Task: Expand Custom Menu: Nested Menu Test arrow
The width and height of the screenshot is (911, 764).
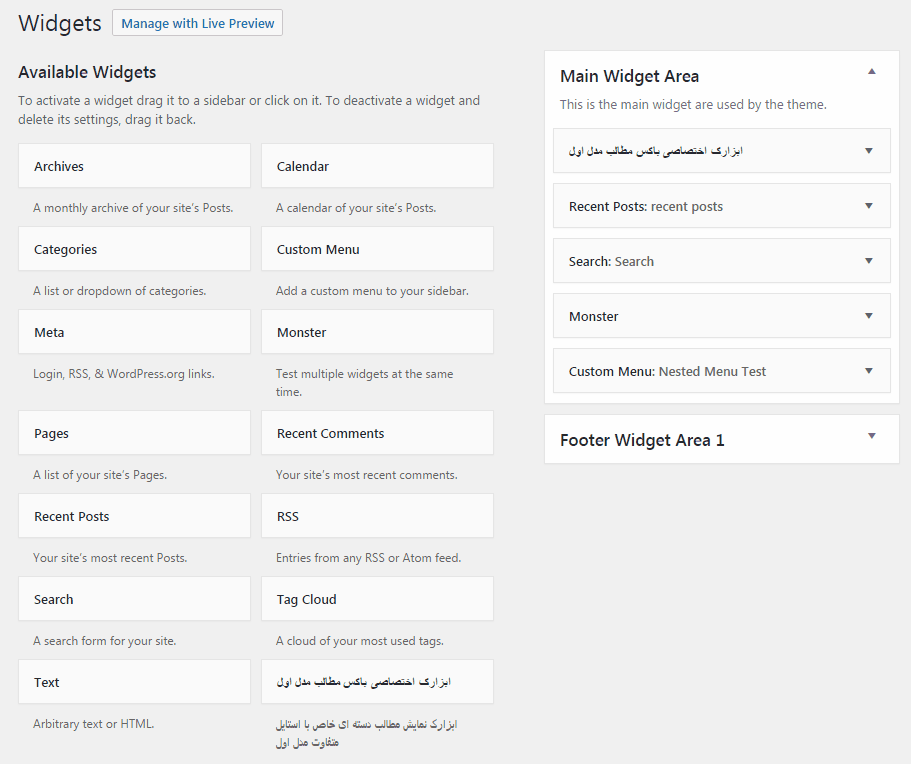Action: point(869,371)
